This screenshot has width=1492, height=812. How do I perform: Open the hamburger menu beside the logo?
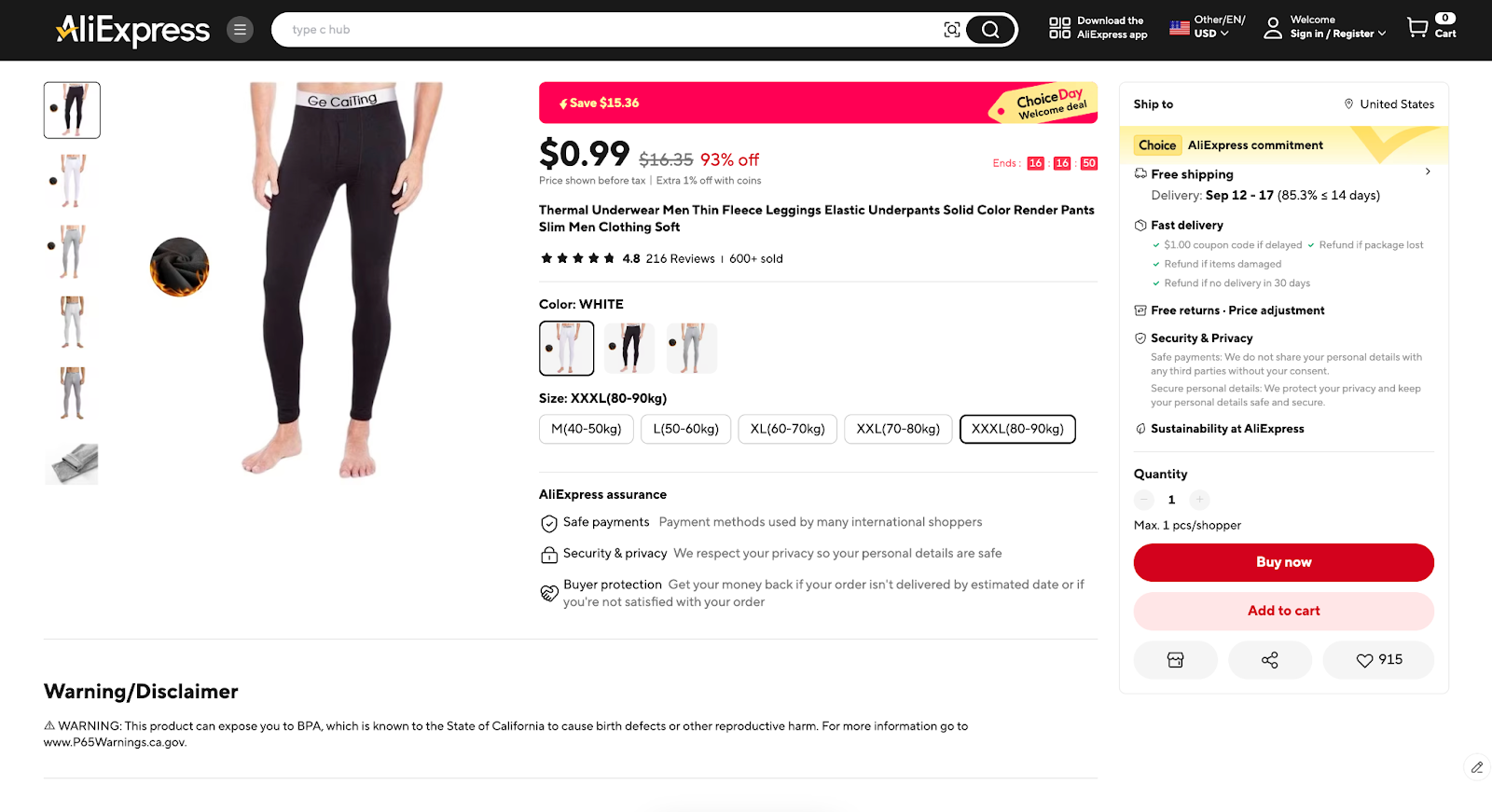(240, 29)
